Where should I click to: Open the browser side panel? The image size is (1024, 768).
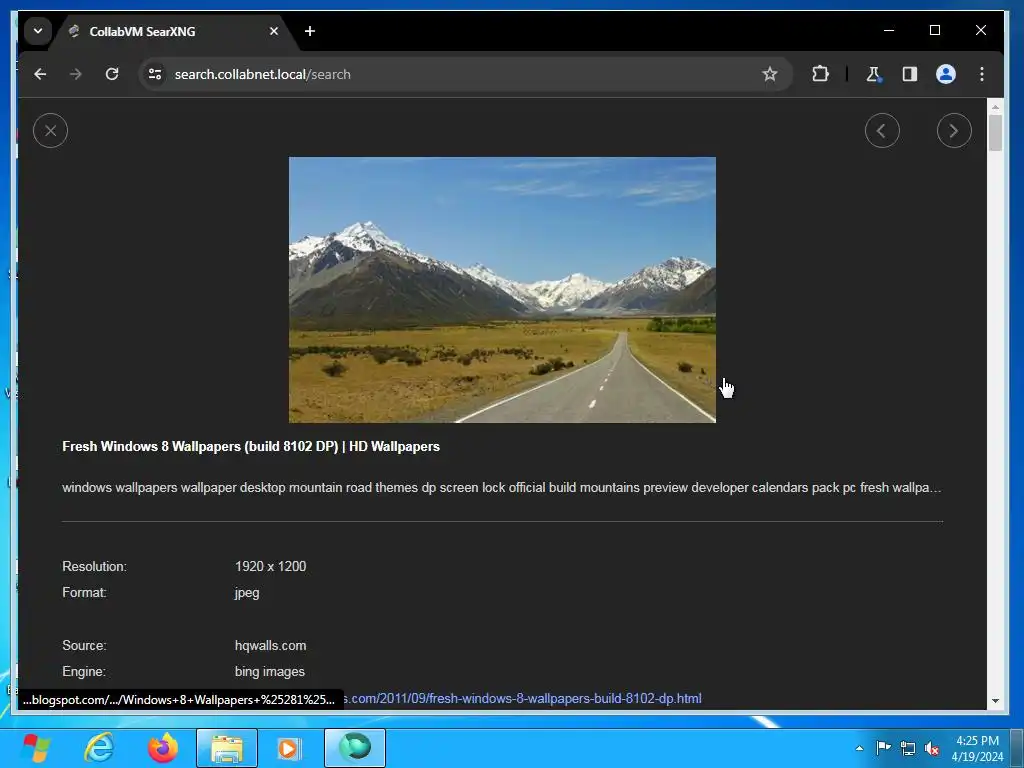(x=909, y=74)
